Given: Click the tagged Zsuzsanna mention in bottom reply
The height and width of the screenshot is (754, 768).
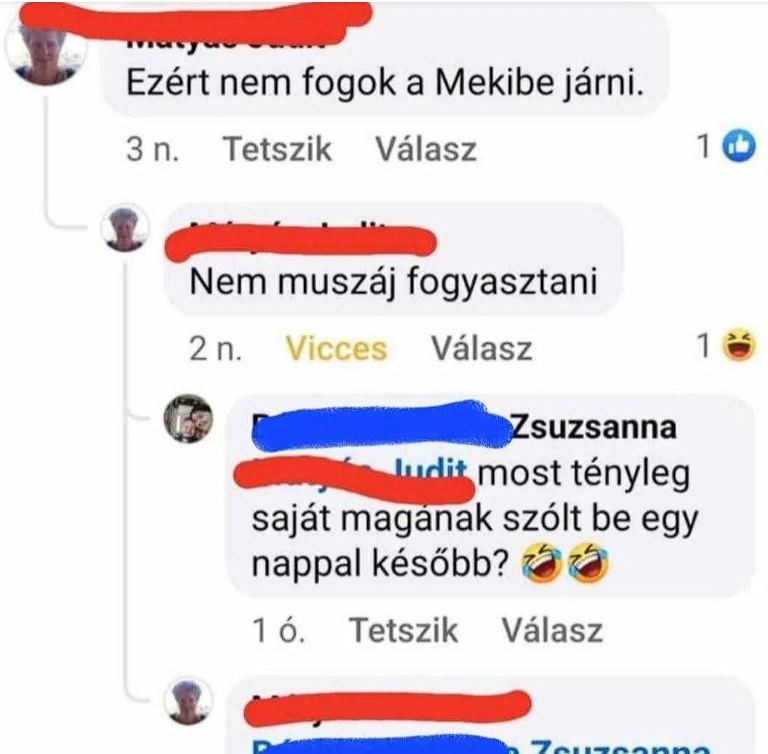Looking at the screenshot, I should tap(481, 746).
